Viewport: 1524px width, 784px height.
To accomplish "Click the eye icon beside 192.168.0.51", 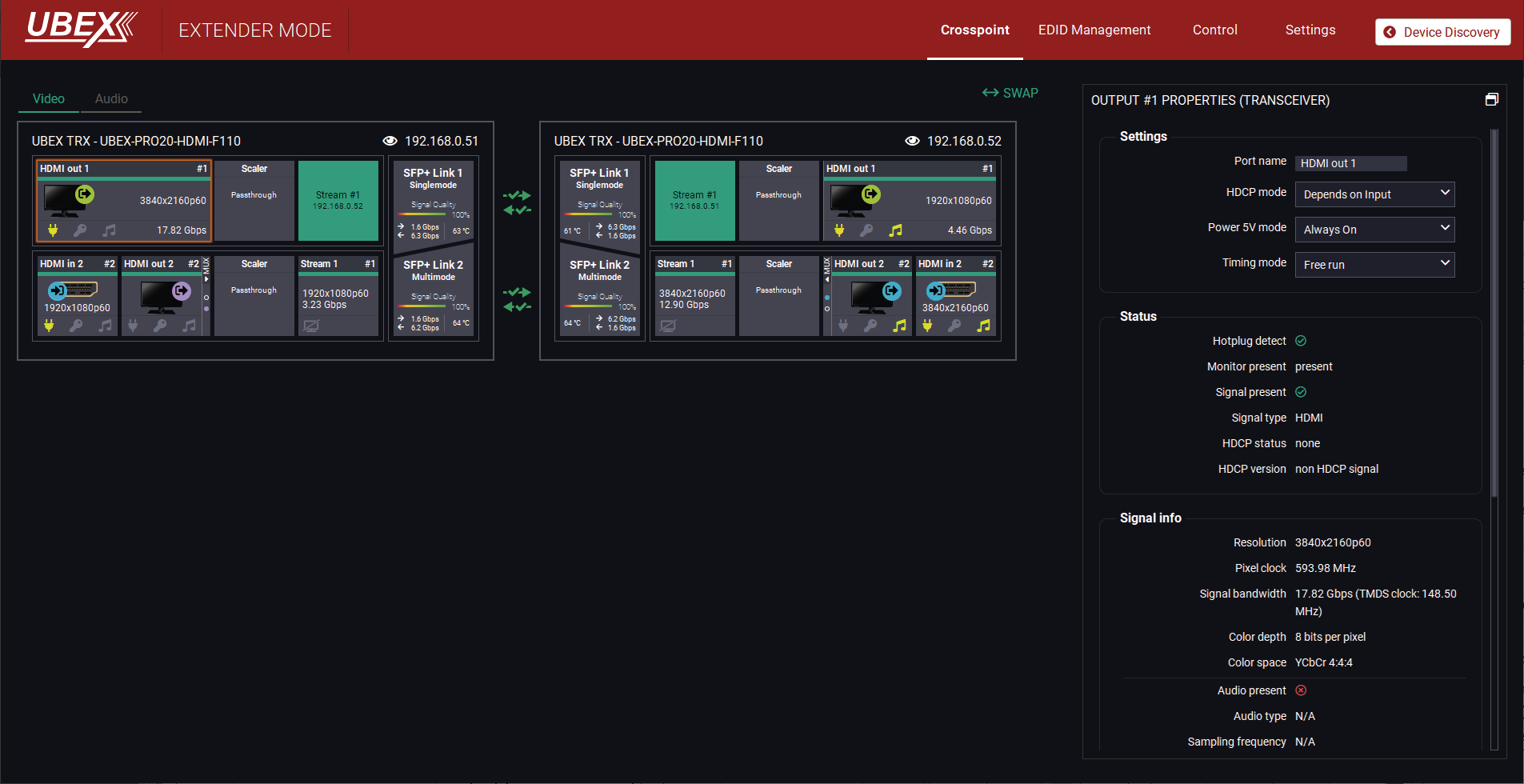I will click(x=390, y=141).
